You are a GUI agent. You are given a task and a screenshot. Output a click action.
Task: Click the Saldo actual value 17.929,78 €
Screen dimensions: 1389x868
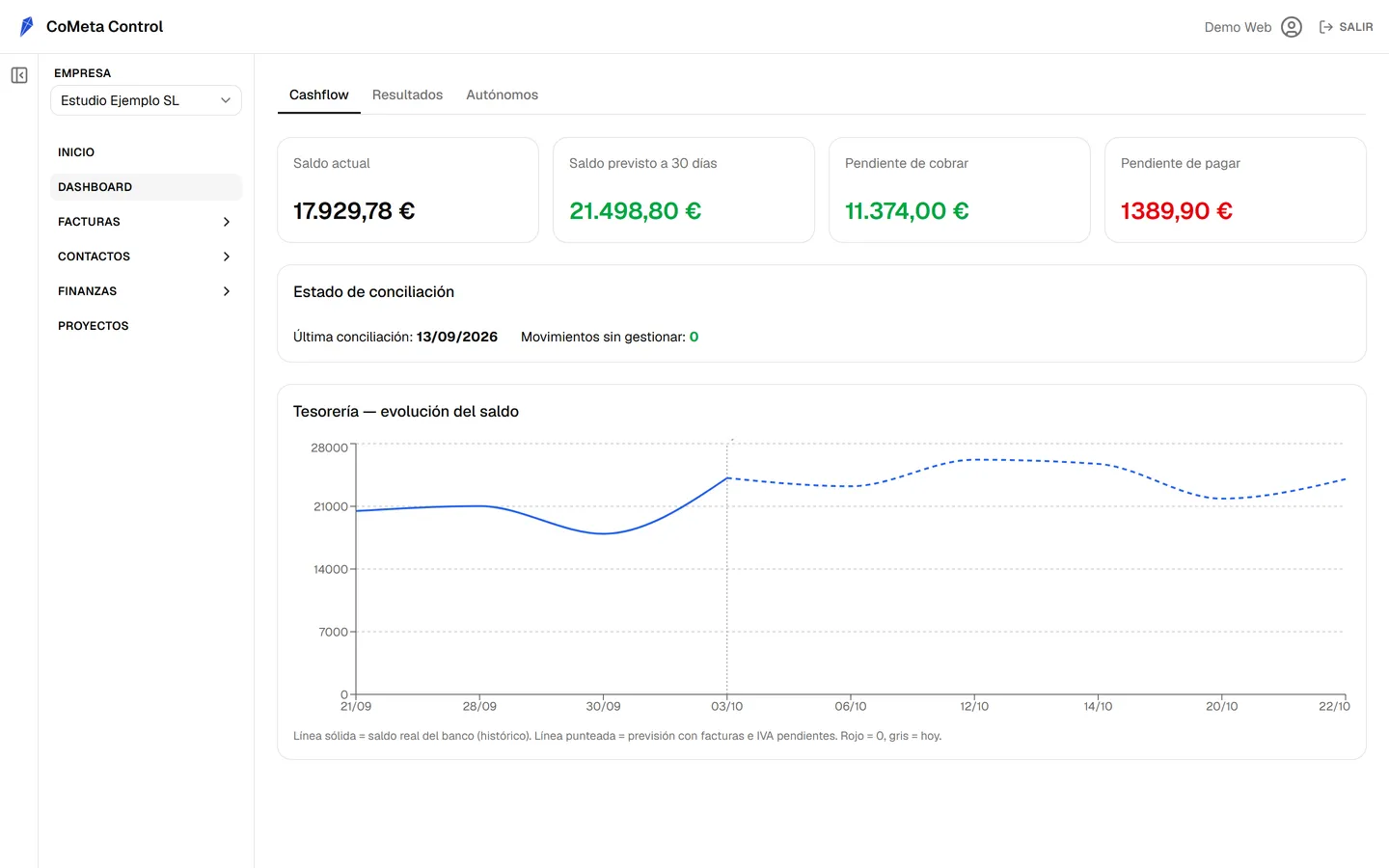click(x=354, y=210)
